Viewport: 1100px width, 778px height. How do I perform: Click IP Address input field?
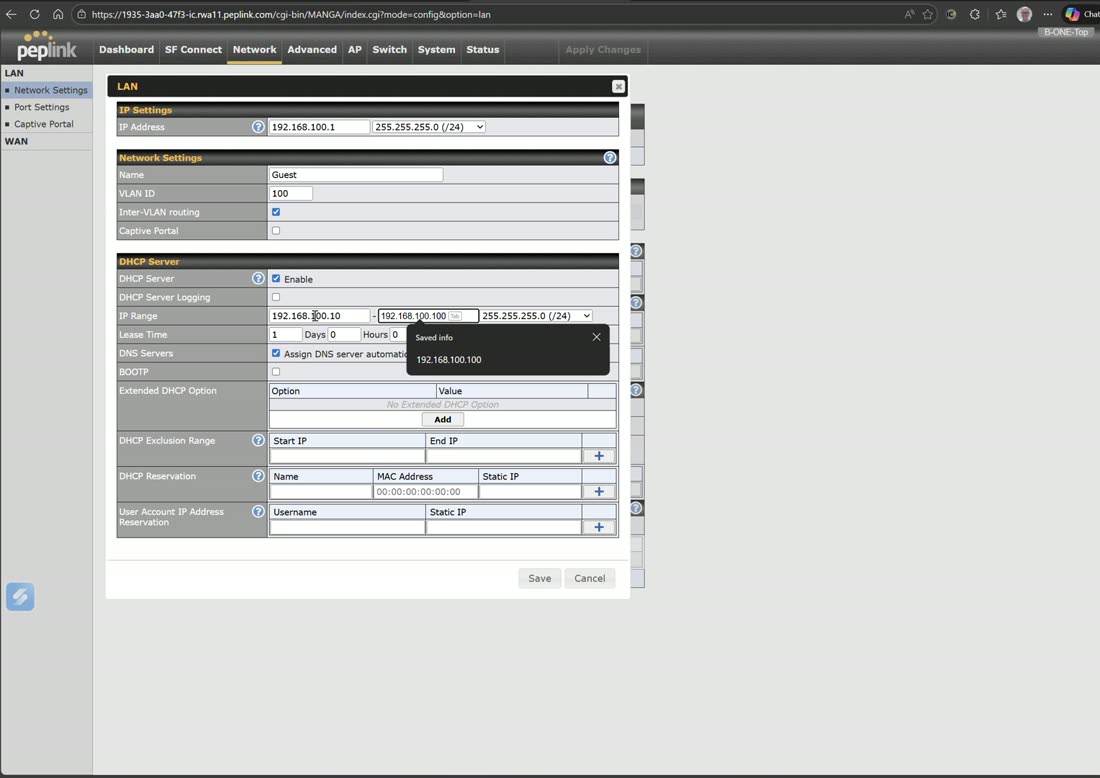[319, 127]
